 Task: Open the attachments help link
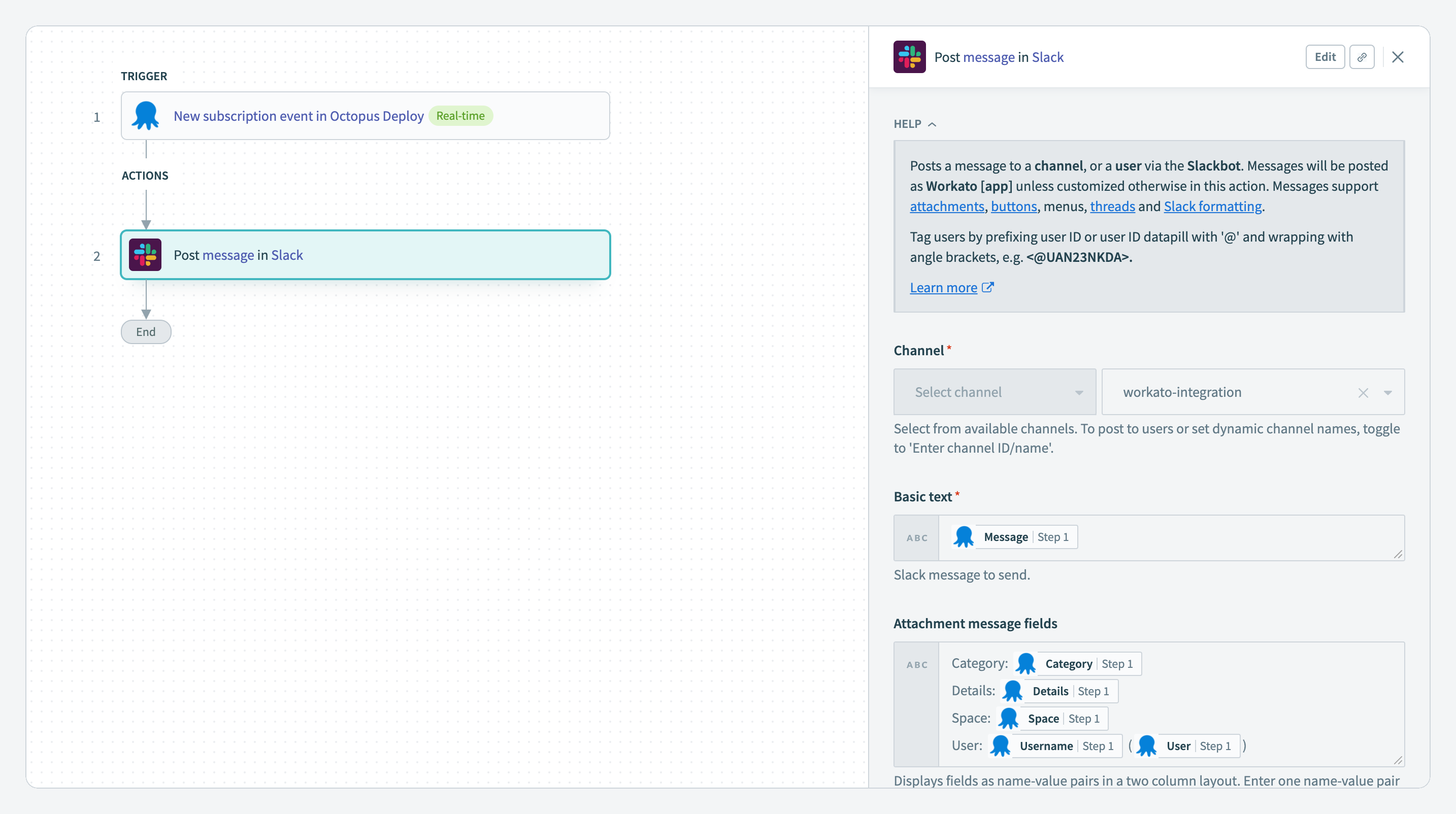947,207
